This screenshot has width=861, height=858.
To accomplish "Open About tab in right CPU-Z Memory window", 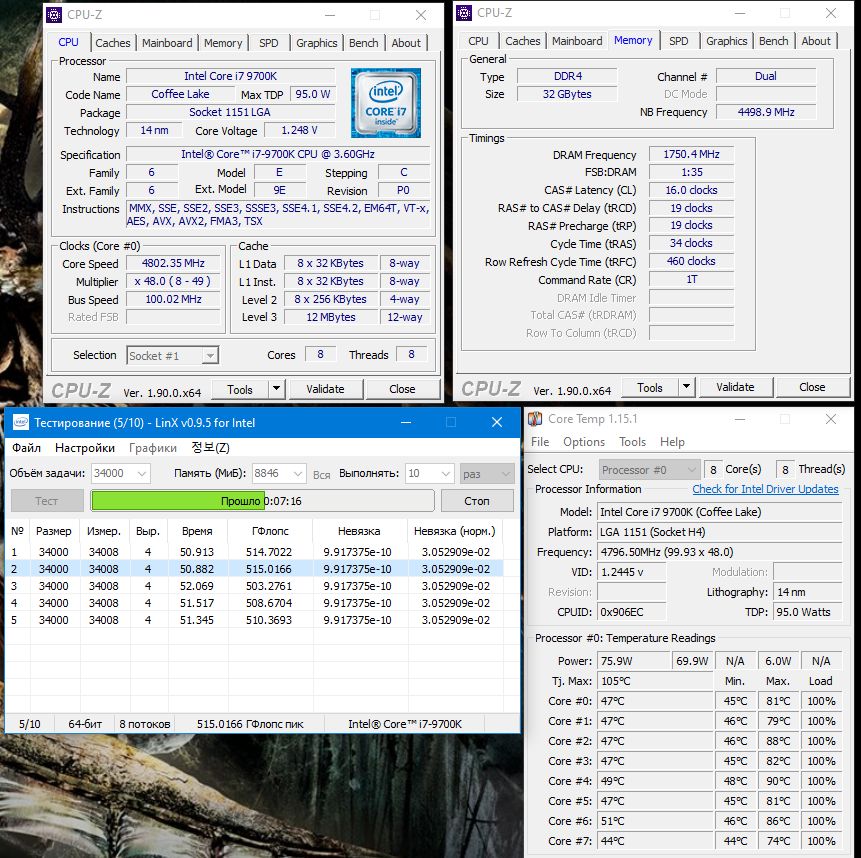I will click(x=816, y=41).
